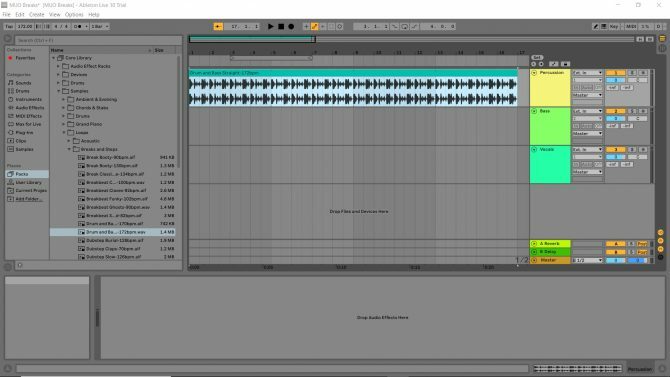
Task: Open the Options menu
Action: click(74, 15)
